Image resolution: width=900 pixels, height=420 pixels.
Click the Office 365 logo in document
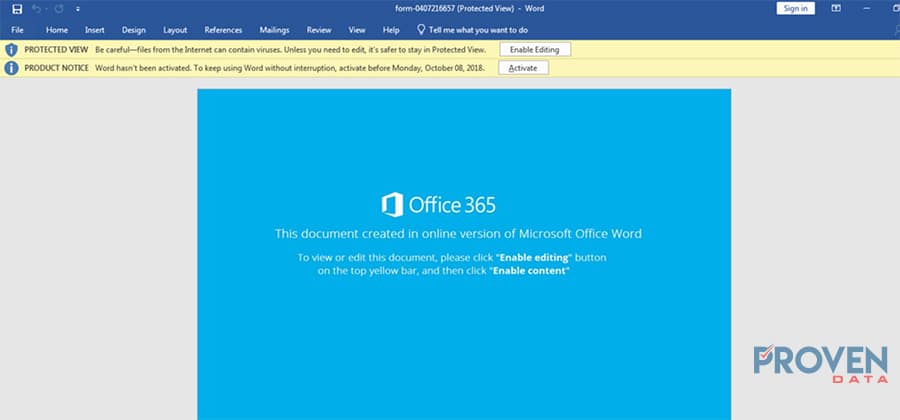(x=438, y=205)
